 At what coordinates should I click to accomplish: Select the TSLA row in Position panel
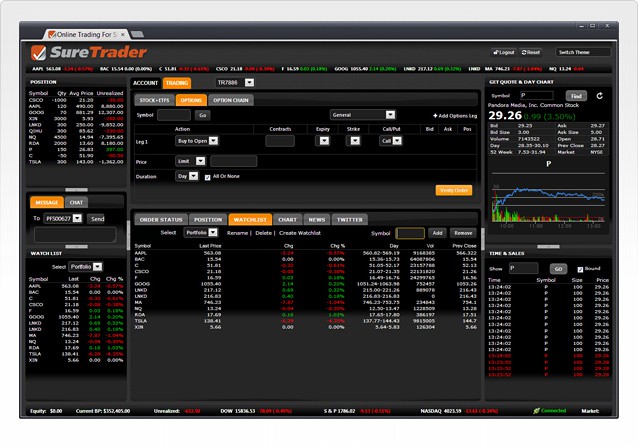76,162
